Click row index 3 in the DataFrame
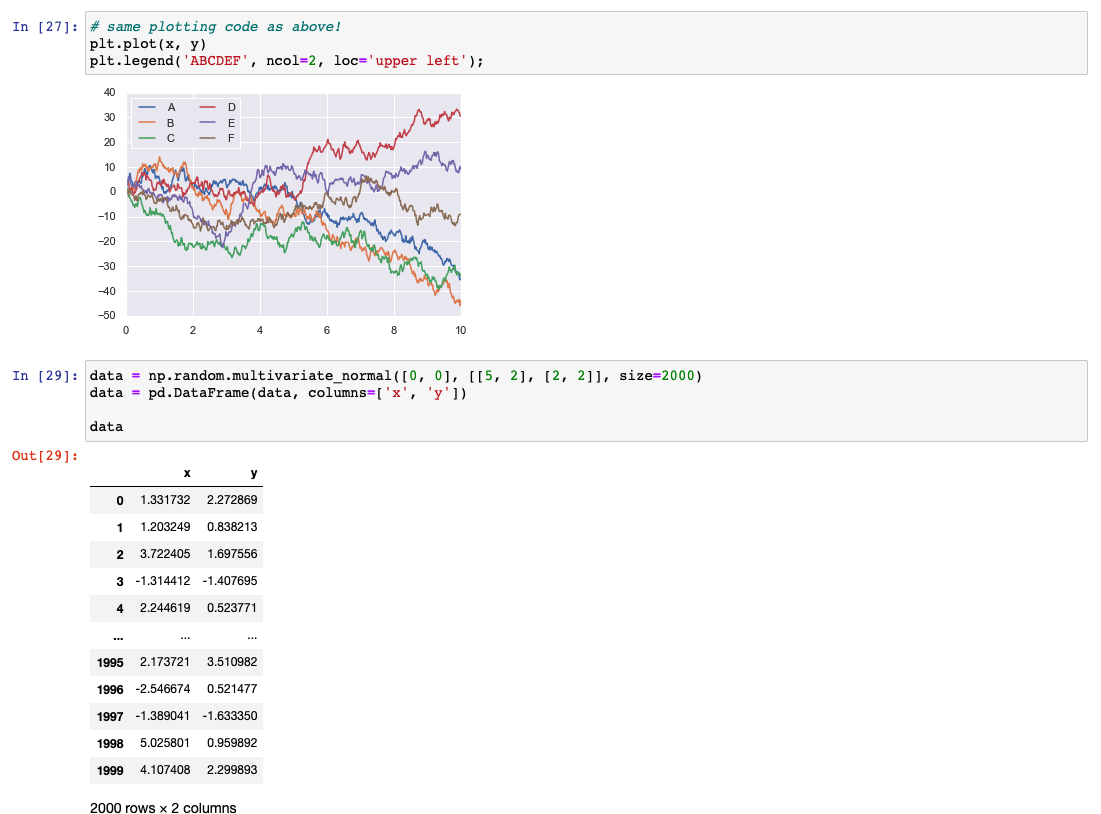Screen dimensions: 1101x814 (x=120, y=582)
